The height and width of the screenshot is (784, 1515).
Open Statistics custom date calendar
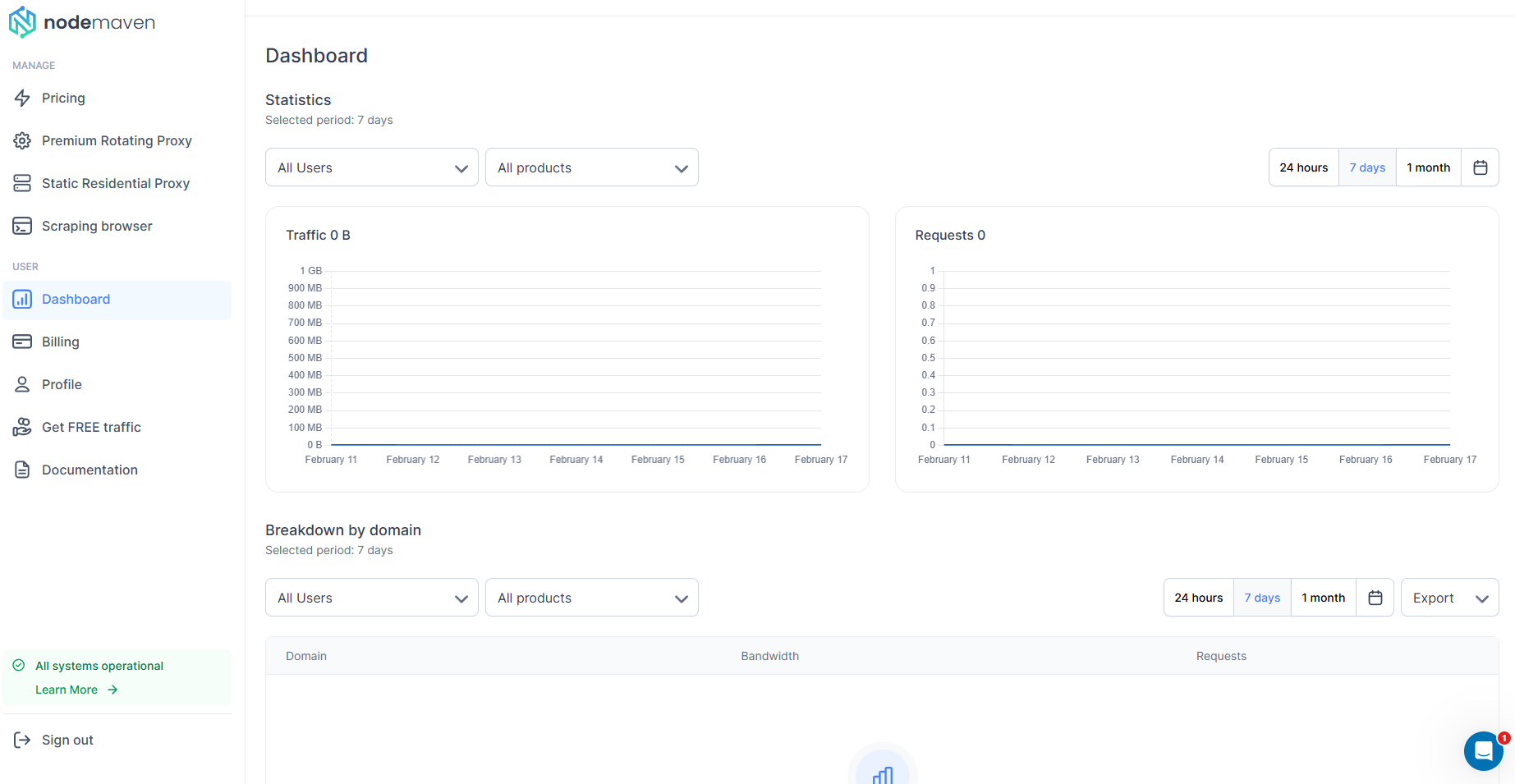pyautogui.click(x=1480, y=167)
